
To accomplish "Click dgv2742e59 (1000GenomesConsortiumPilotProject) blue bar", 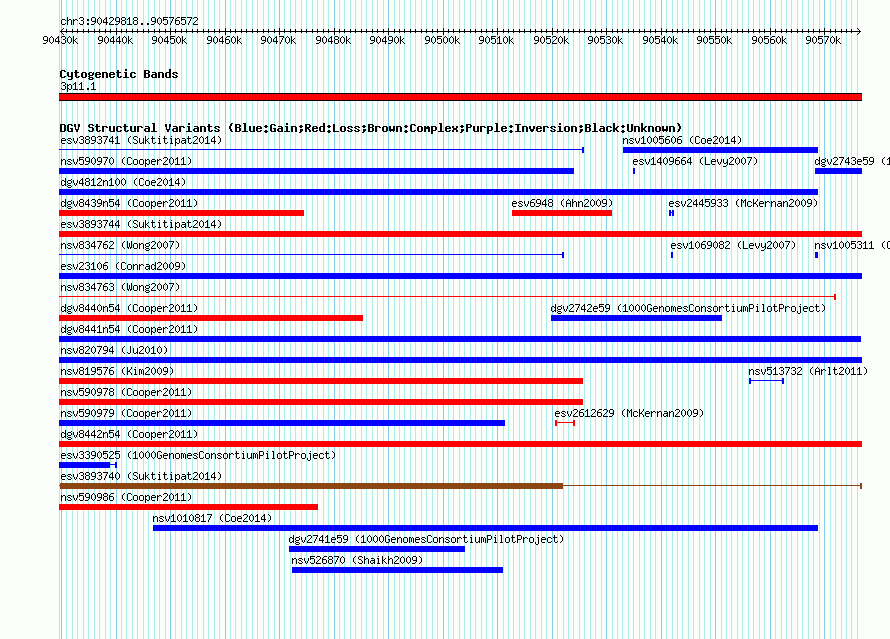I will pos(636,318).
